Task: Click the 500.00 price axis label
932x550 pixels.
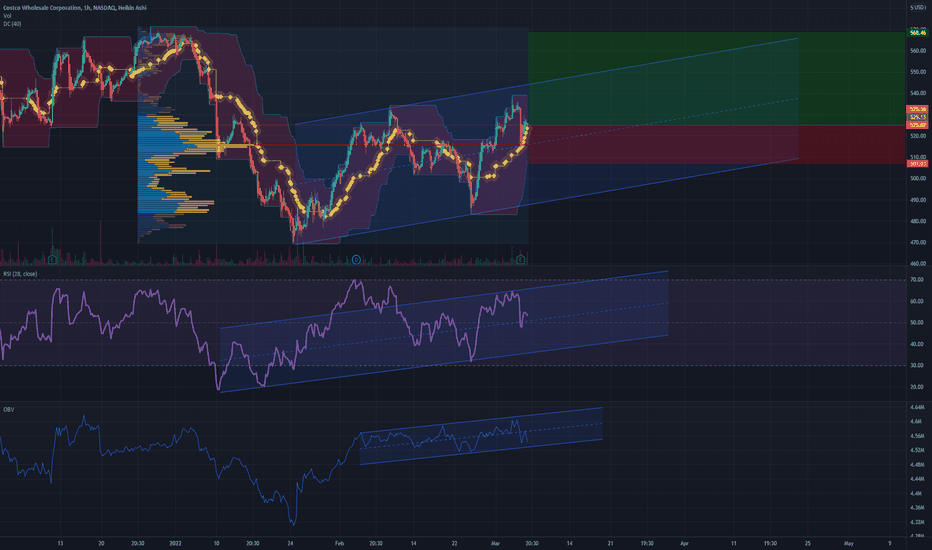Action: [918, 178]
